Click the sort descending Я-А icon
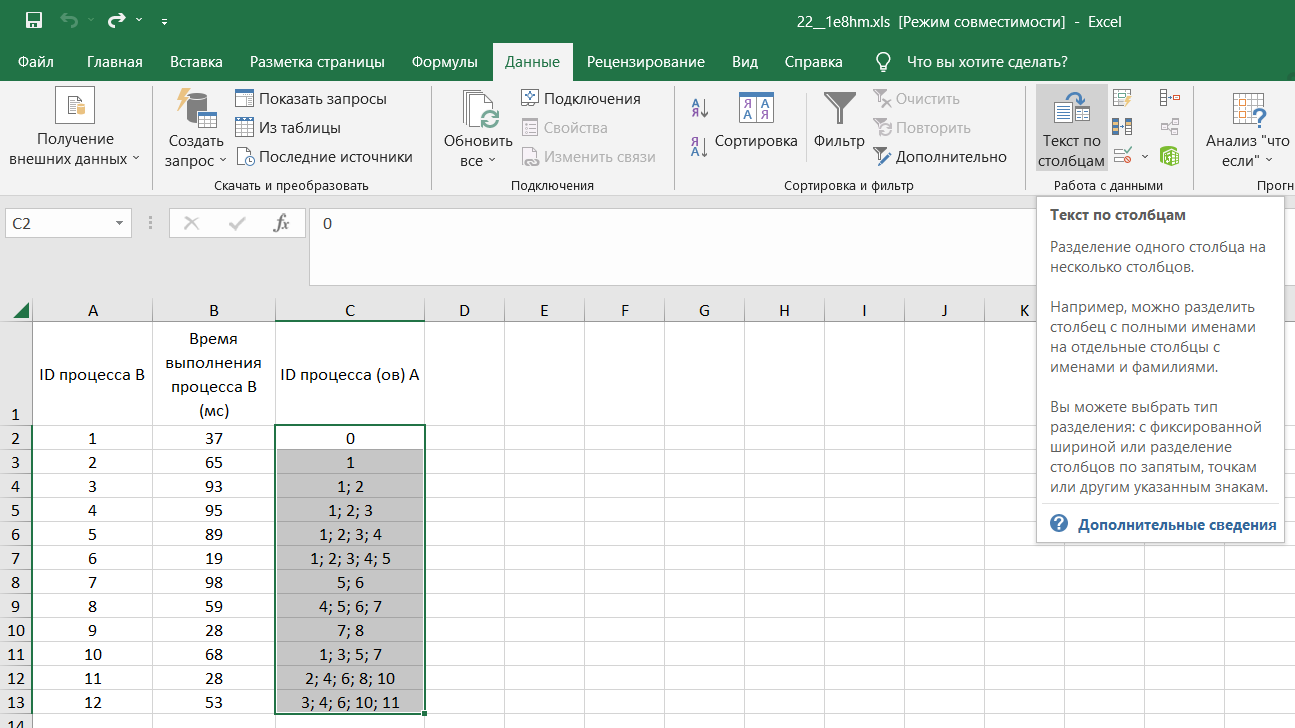Screen dimensions: 1295x728 coord(700,146)
